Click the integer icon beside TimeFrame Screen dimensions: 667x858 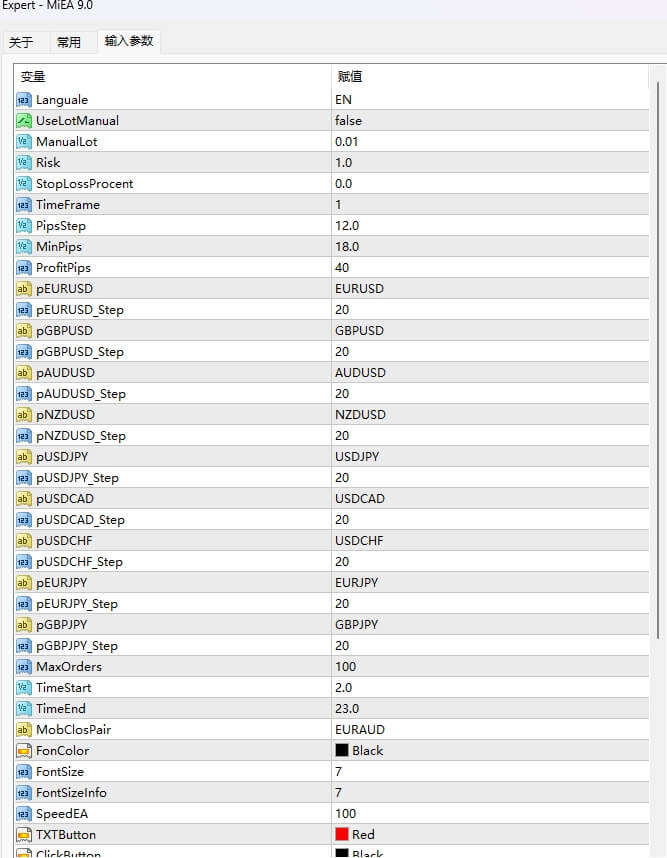click(24, 205)
